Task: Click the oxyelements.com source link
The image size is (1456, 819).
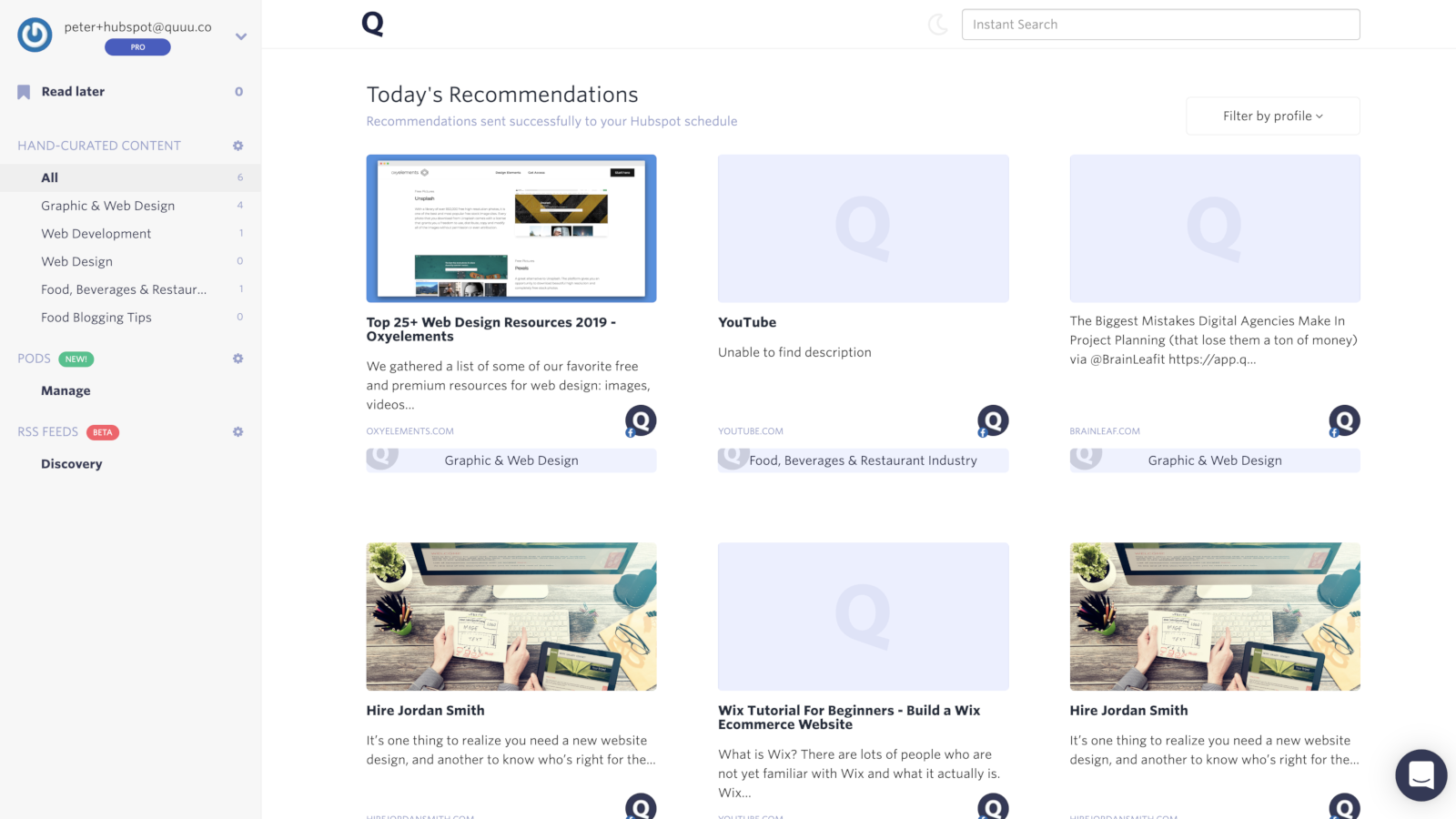Action: click(410, 431)
